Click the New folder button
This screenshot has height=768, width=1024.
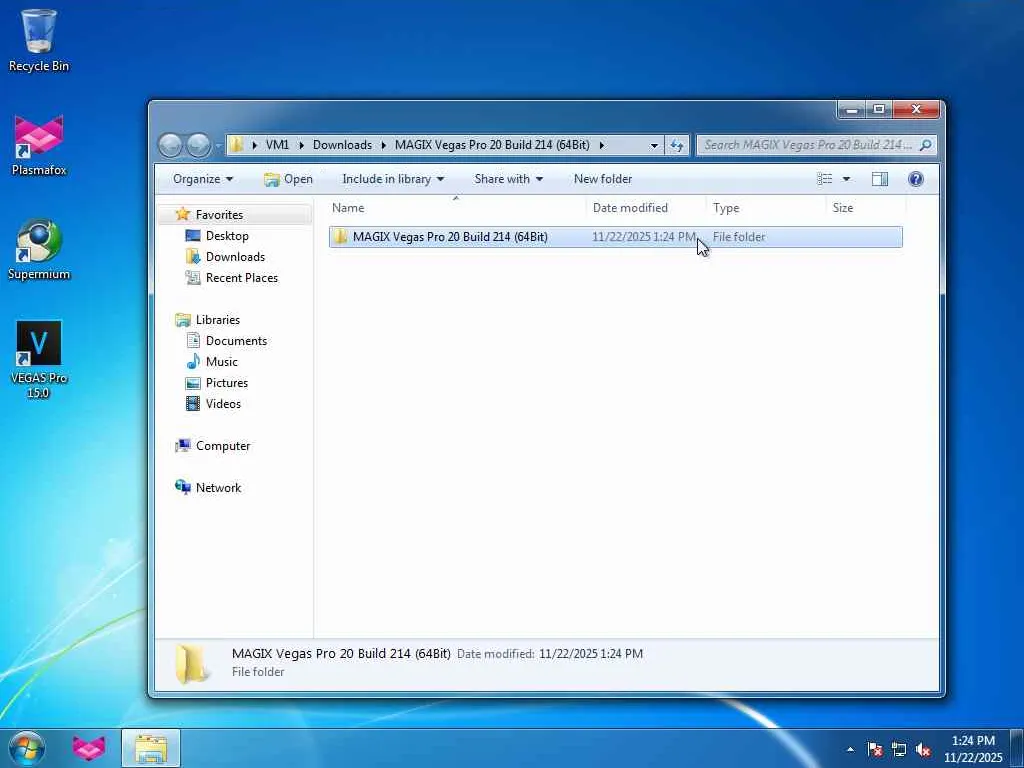pos(603,179)
